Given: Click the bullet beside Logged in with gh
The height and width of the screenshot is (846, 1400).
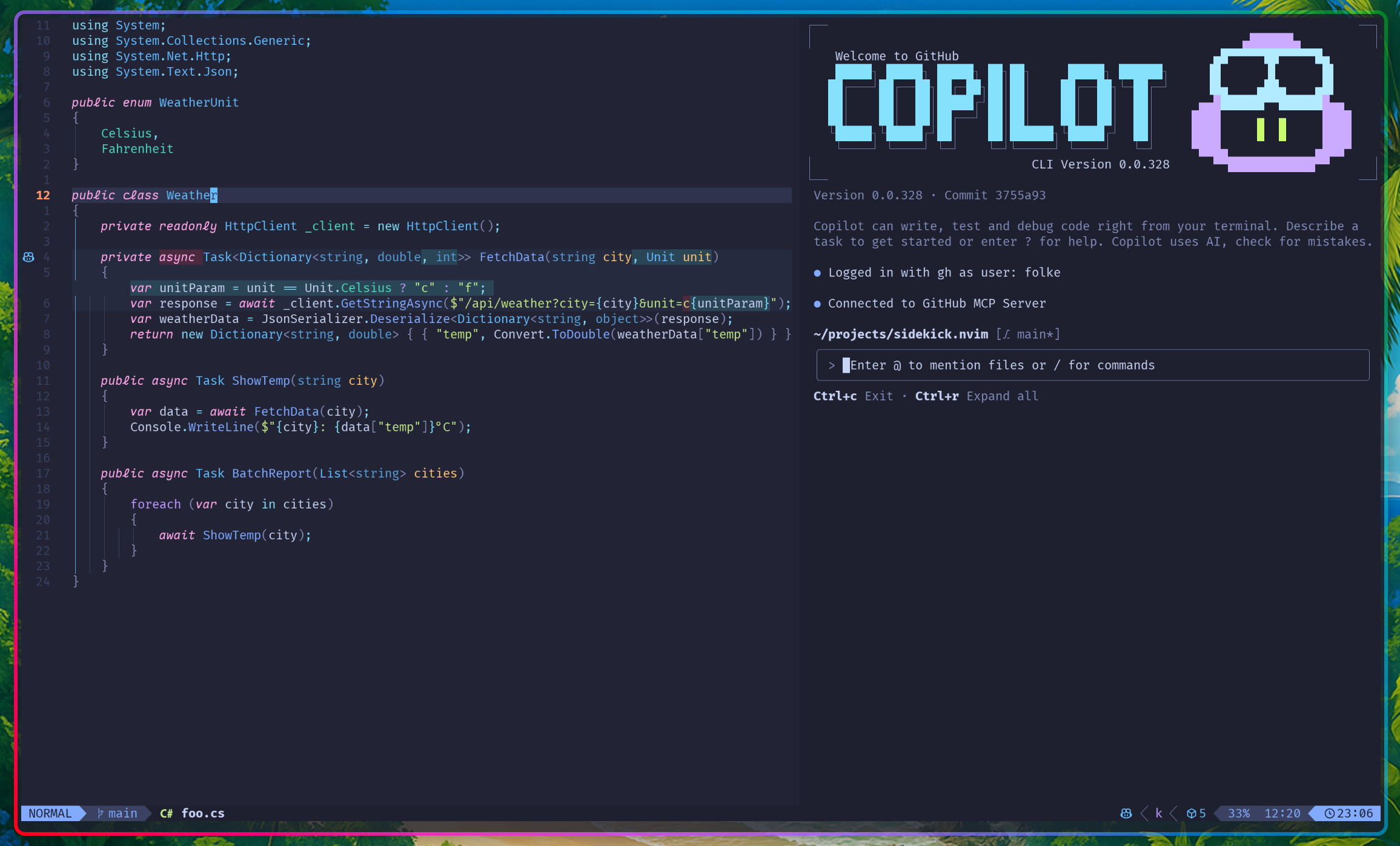Looking at the screenshot, I should point(818,273).
